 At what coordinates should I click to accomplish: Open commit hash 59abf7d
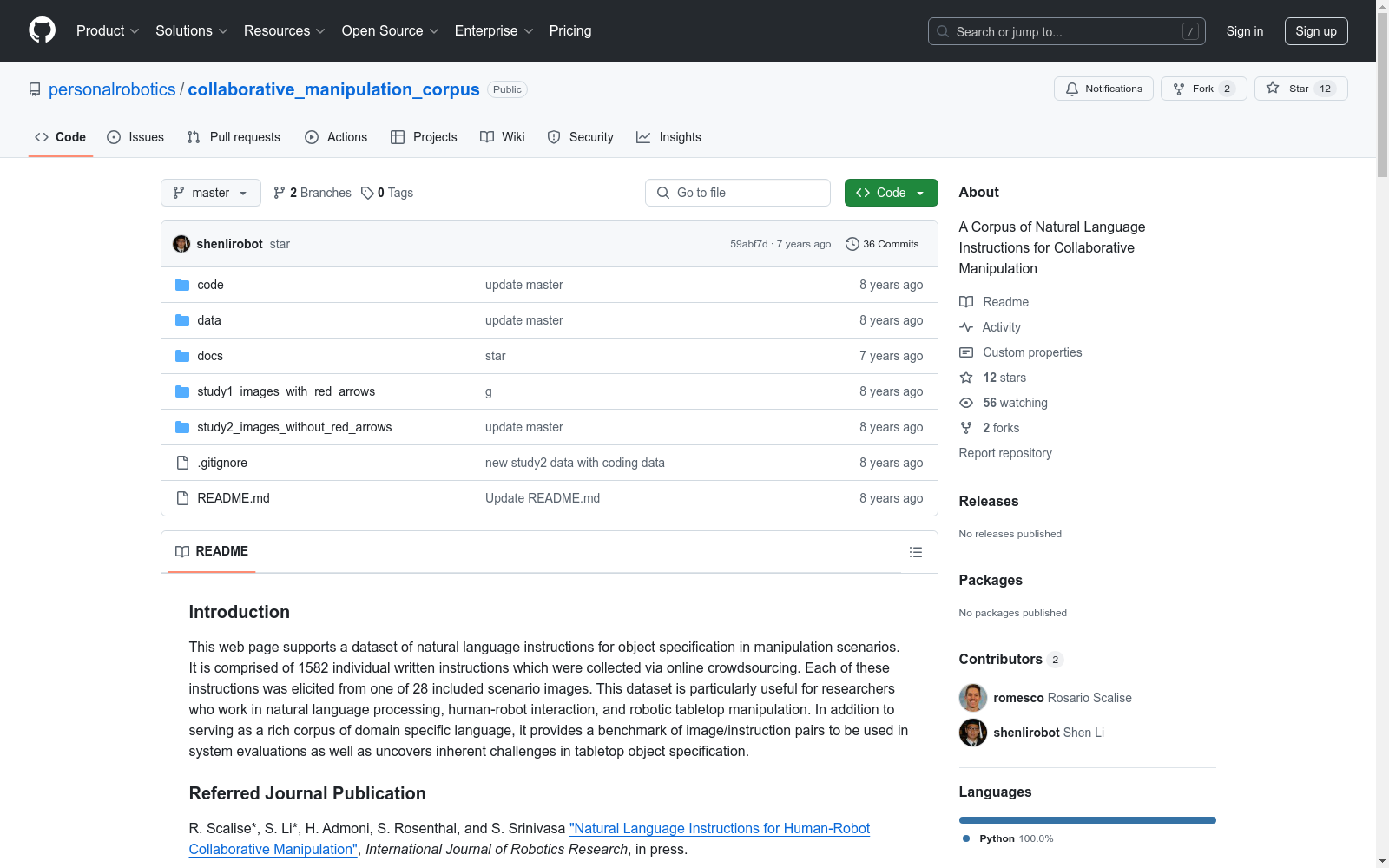click(749, 244)
